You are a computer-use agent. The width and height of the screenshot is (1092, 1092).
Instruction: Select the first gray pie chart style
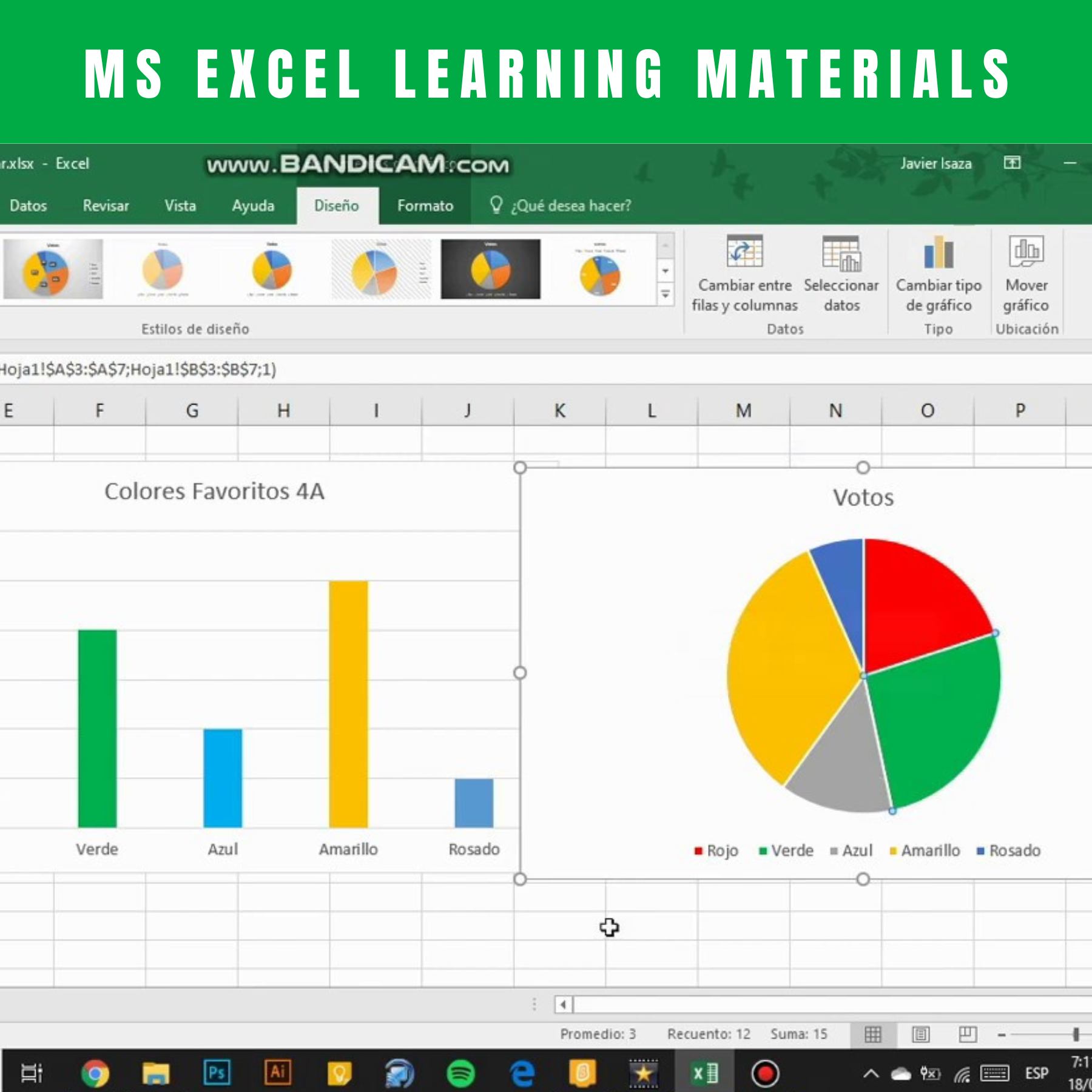tap(53, 269)
